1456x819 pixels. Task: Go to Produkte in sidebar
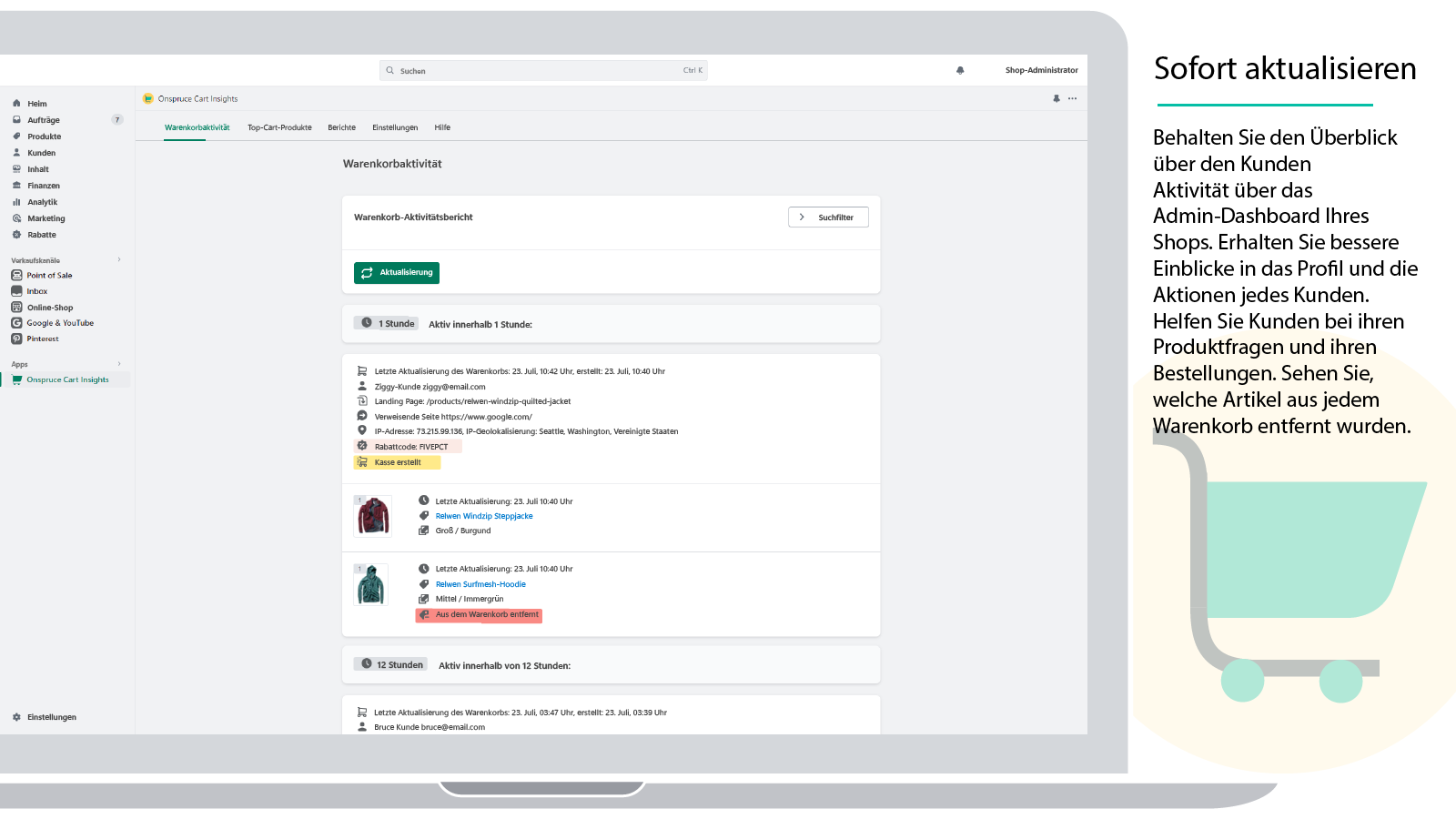[x=44, y=136]
